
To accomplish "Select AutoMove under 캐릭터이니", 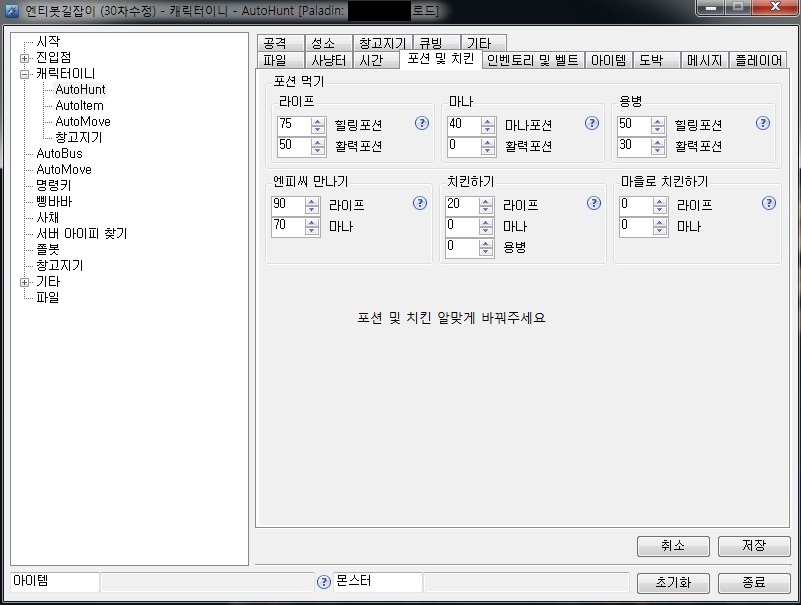I will [x=83, y=122].
